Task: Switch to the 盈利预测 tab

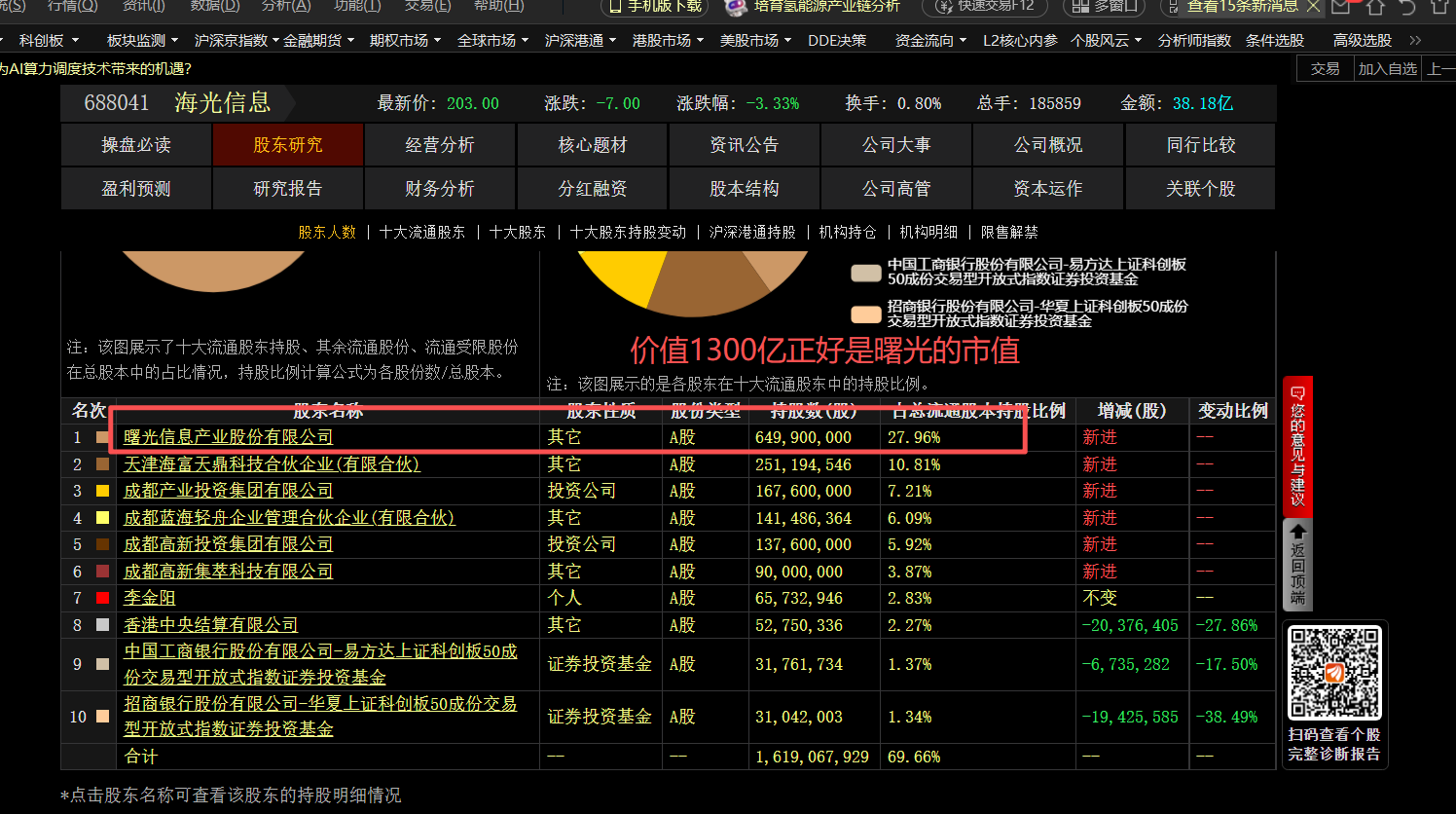Action: coord(136,189)
